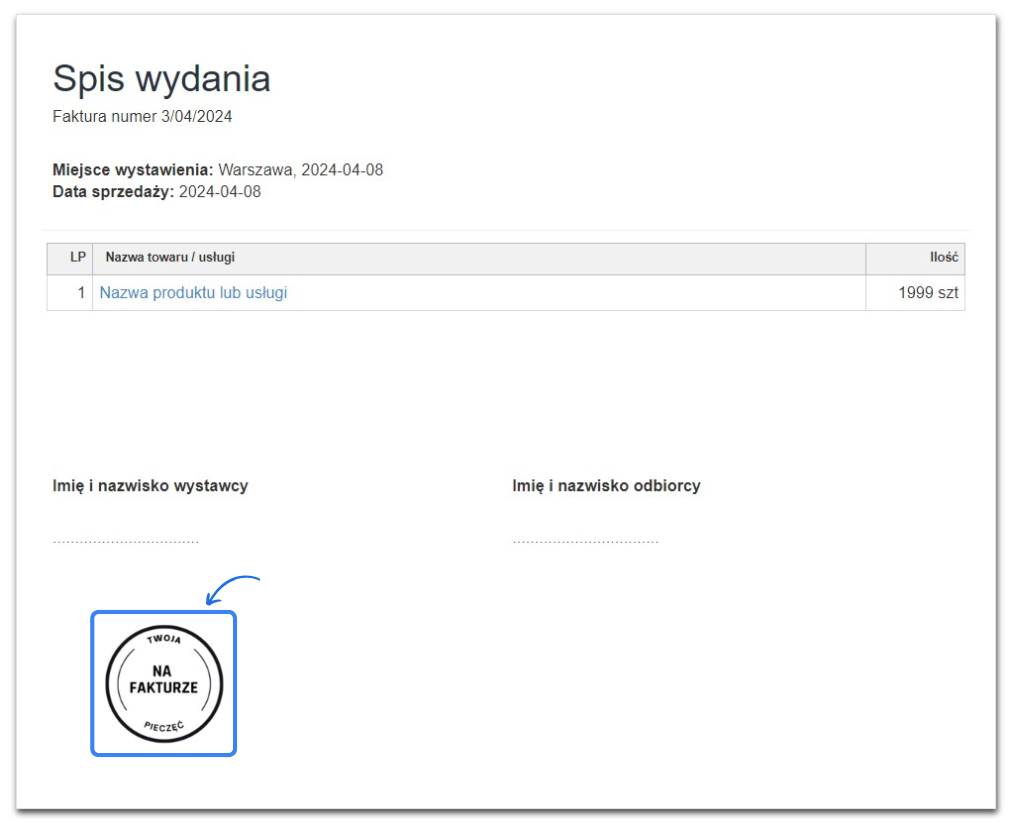
Task: Click the 'Data sprzedaży:' label
Action: pyautogui.click(x=113, y=192)
